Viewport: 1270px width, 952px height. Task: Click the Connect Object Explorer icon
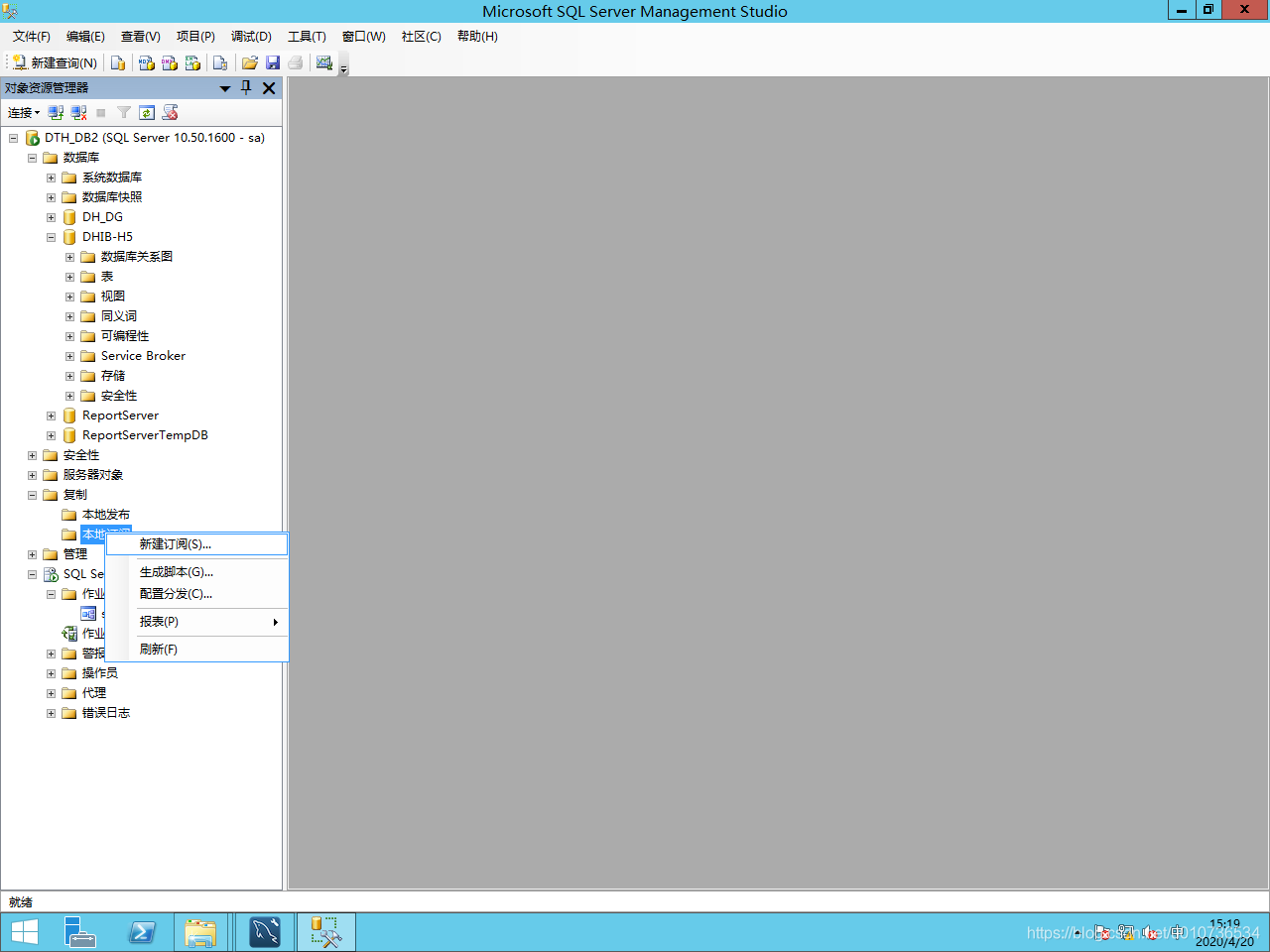57,113
